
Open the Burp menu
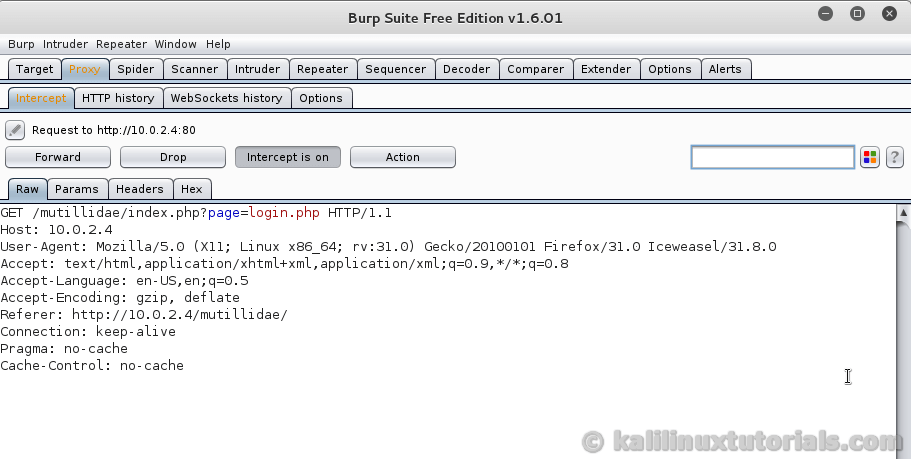point(21,44)
